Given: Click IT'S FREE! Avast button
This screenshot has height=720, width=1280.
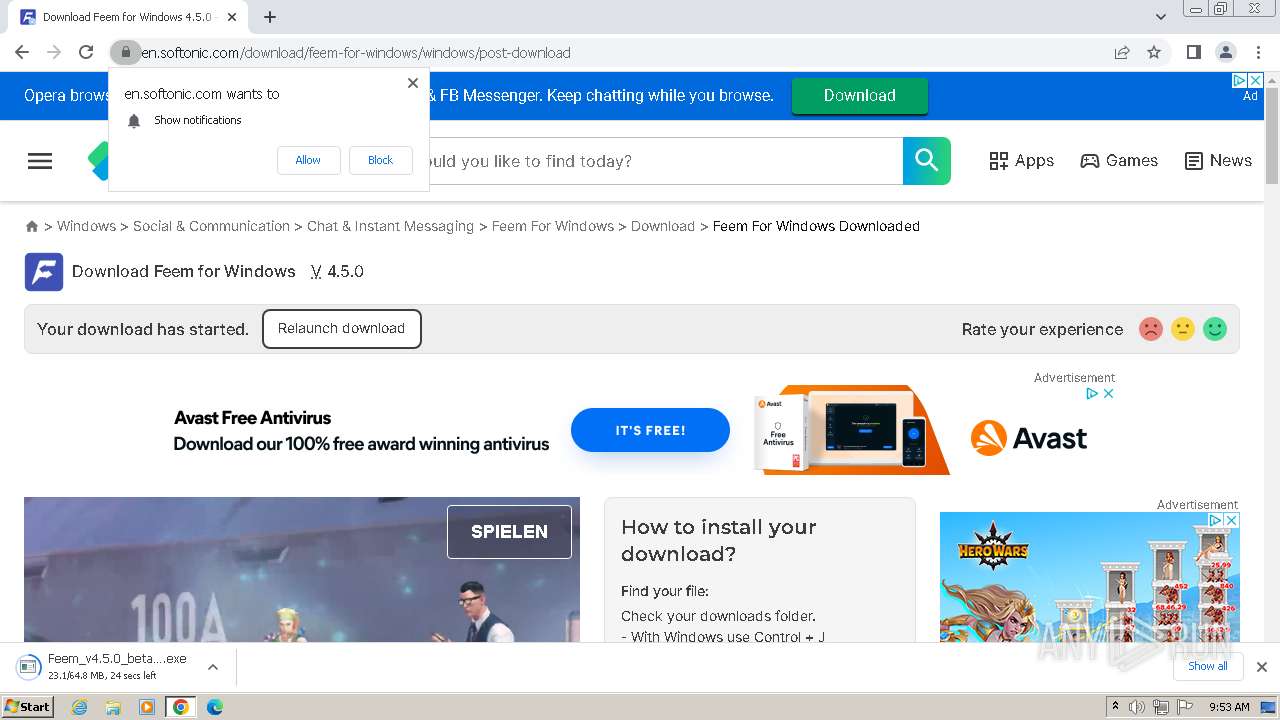Looking at the screenshot, I should tap(650, 430).
